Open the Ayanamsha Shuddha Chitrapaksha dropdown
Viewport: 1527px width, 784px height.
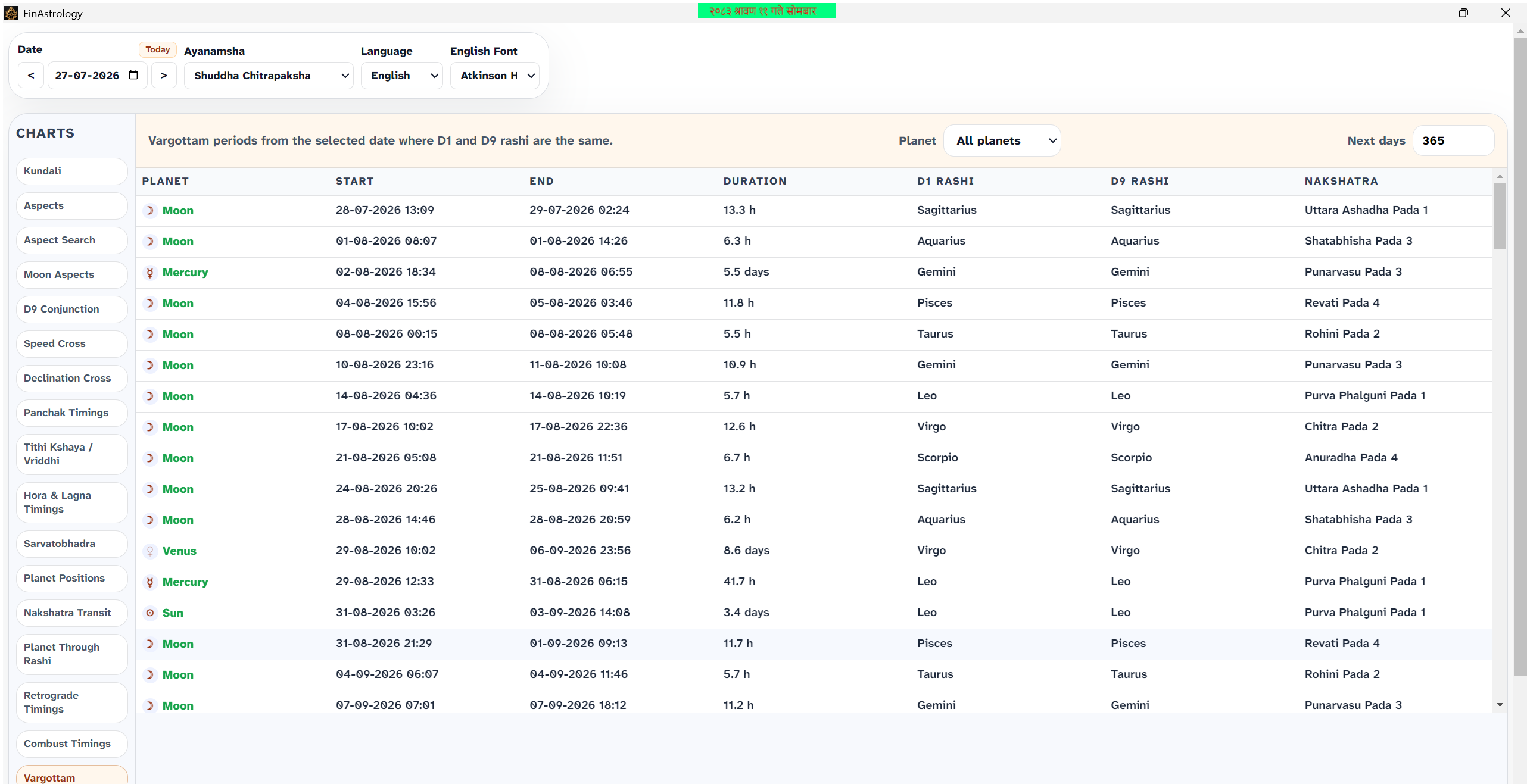269,76
